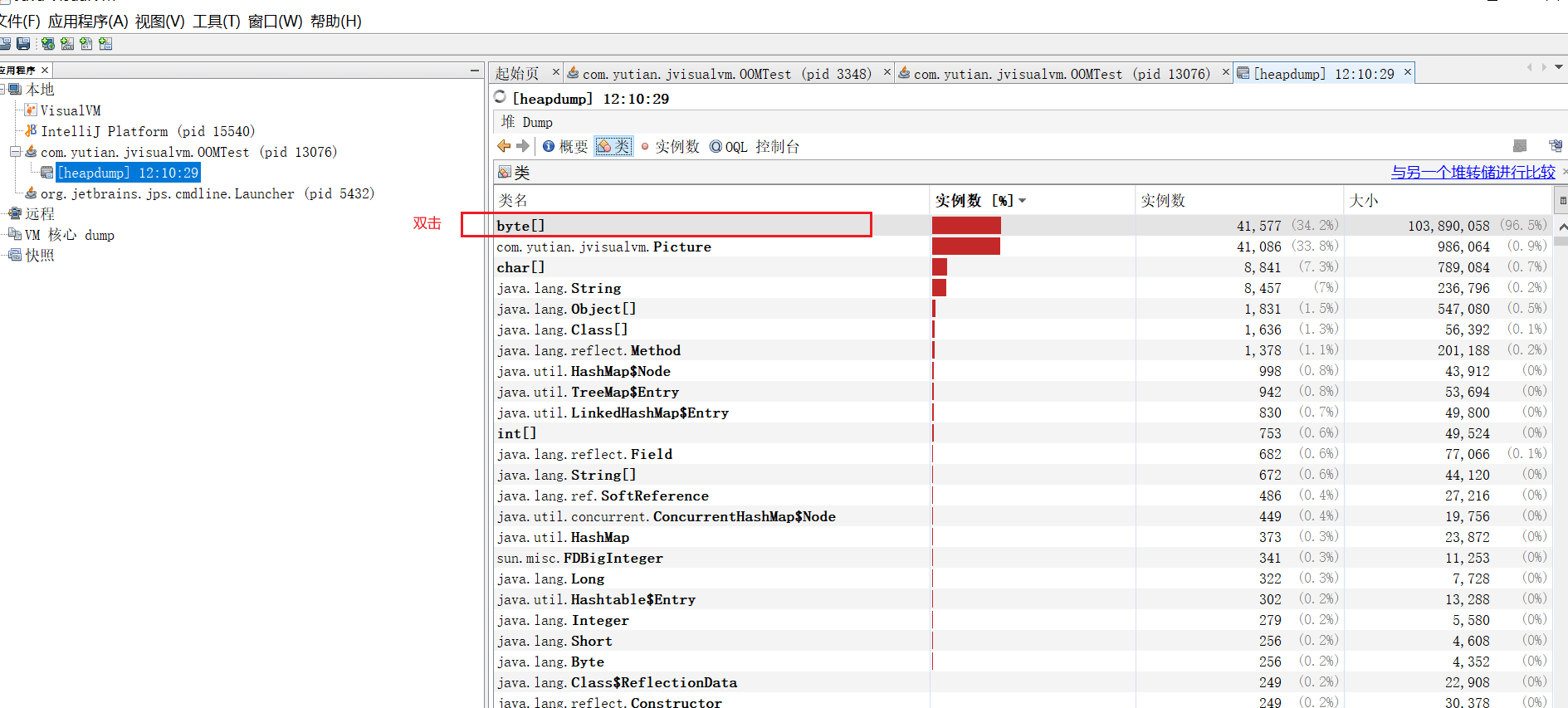Go forward with the right arrow icon
Image resolution: width=1568 pixels, height=708 pixels.
(523, 146)
